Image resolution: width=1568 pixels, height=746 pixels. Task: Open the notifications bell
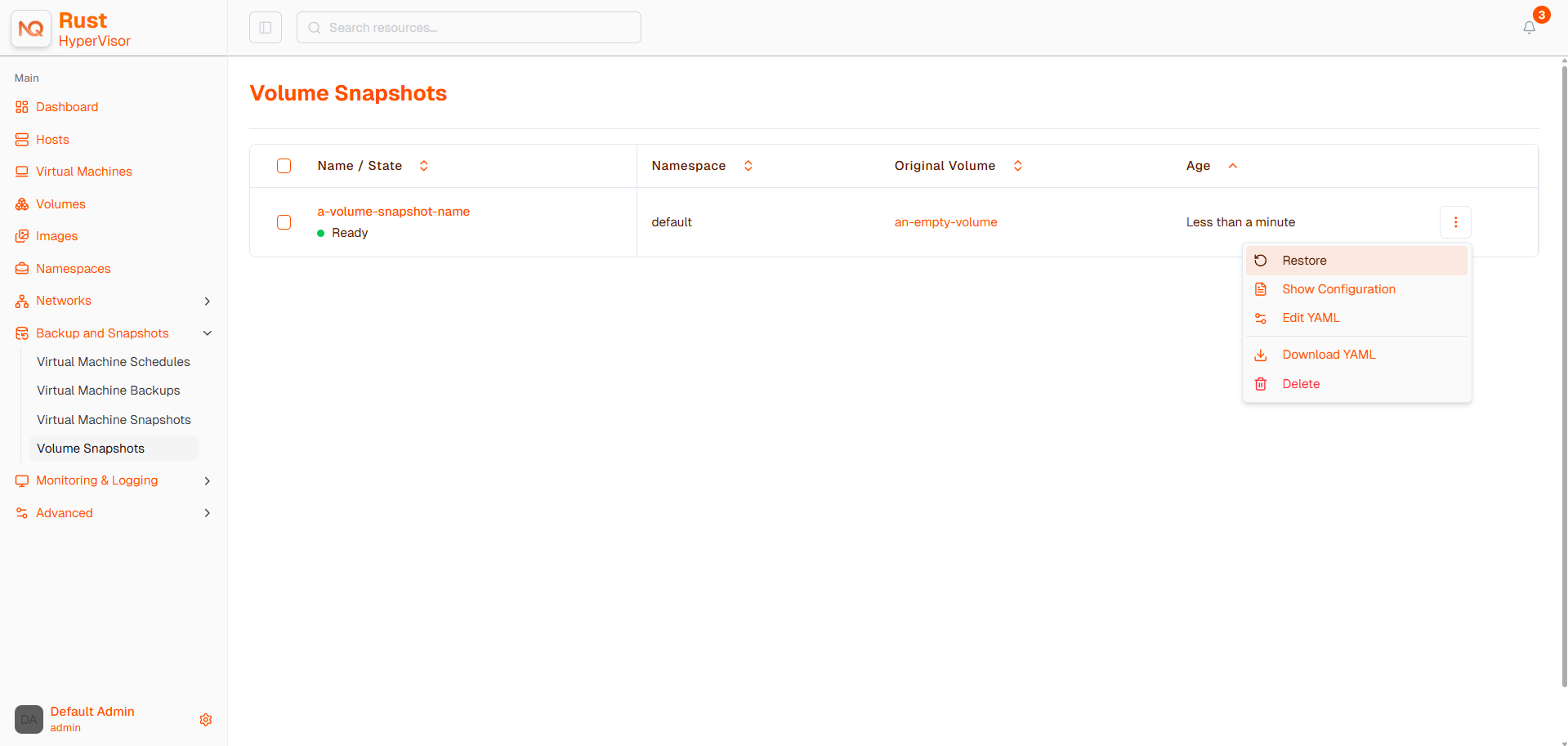coord(1529,28)
